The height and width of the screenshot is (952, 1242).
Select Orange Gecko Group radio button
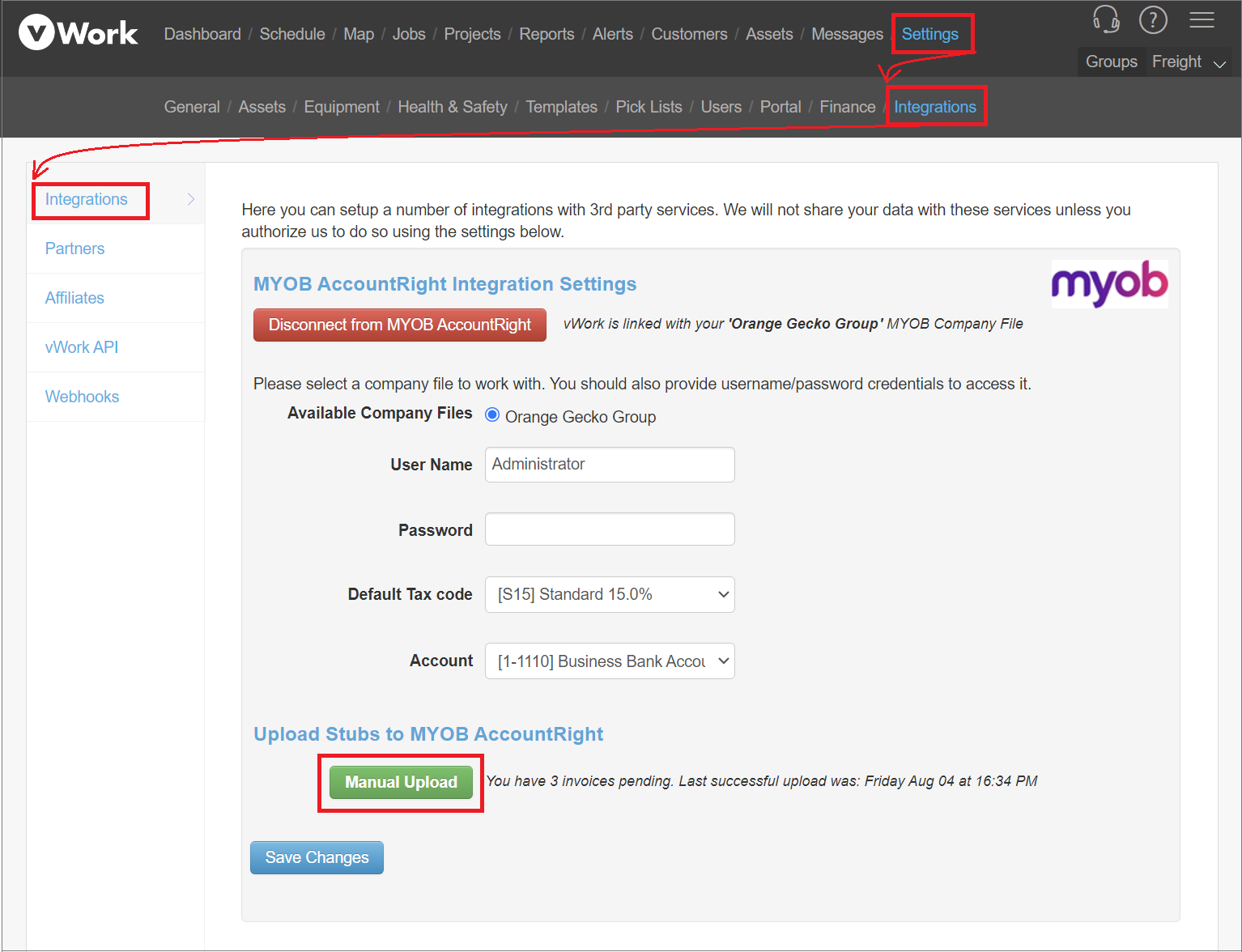491,415
